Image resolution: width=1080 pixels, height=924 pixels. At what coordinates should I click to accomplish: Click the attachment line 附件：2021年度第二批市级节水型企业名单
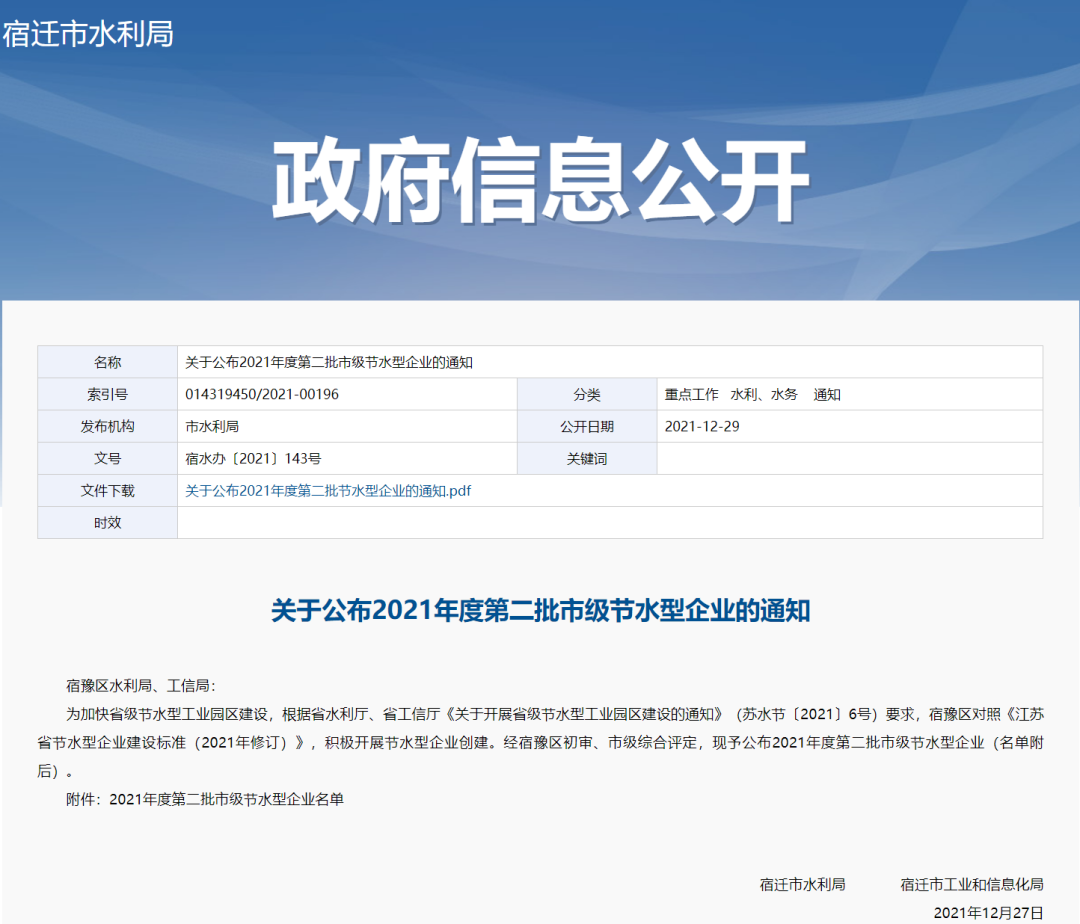point(205,799)
